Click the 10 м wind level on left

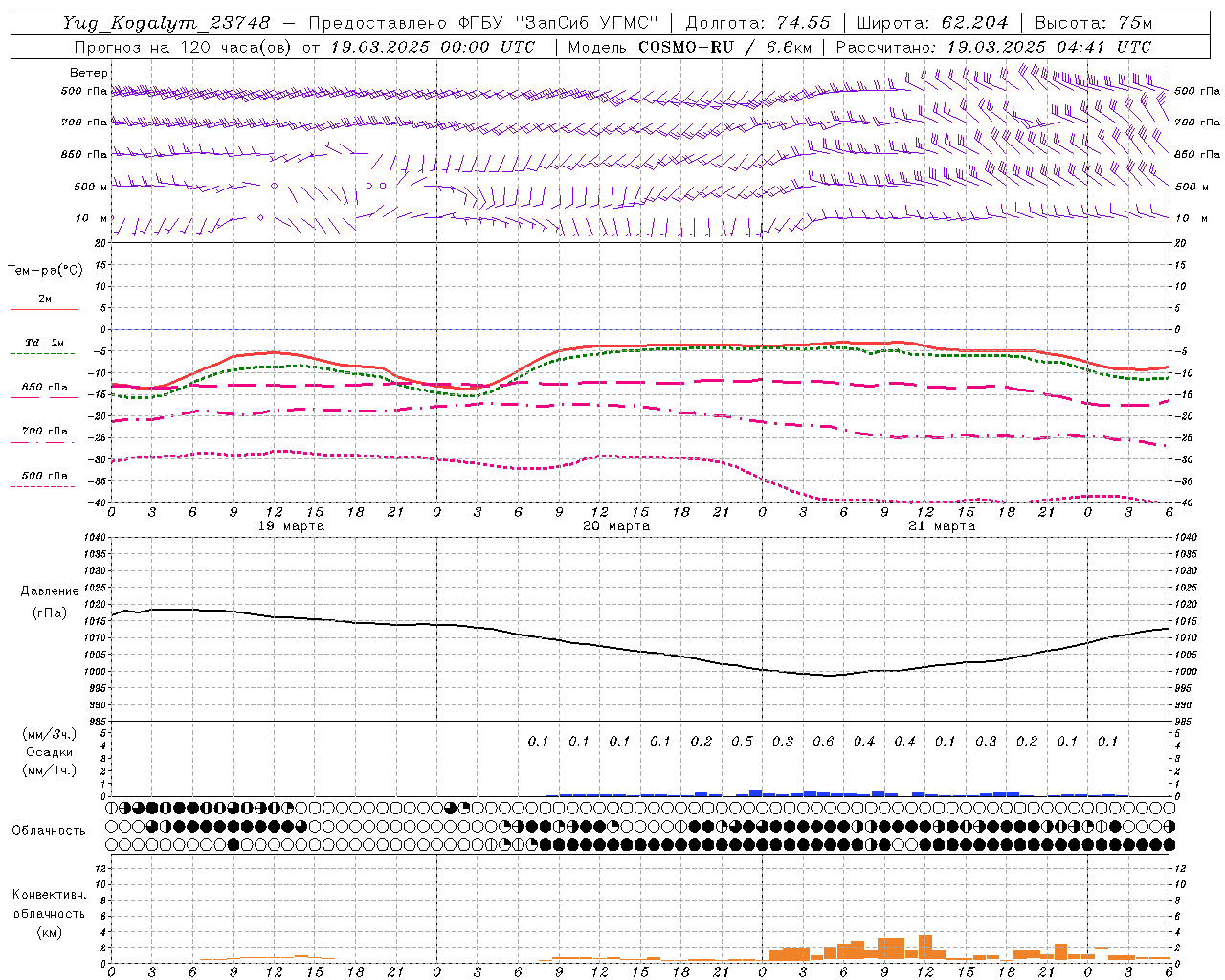click(92, 219)
